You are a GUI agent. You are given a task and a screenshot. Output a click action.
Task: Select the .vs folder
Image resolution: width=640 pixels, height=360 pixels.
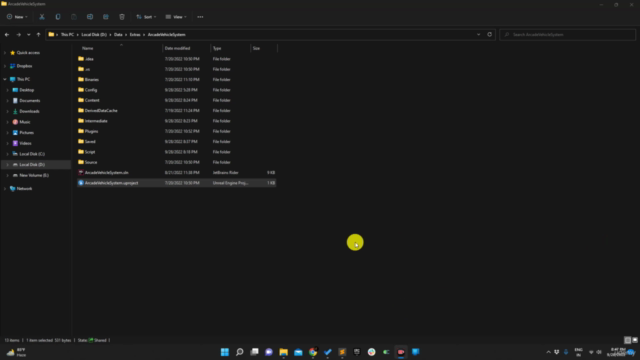(x=176, y=69)
